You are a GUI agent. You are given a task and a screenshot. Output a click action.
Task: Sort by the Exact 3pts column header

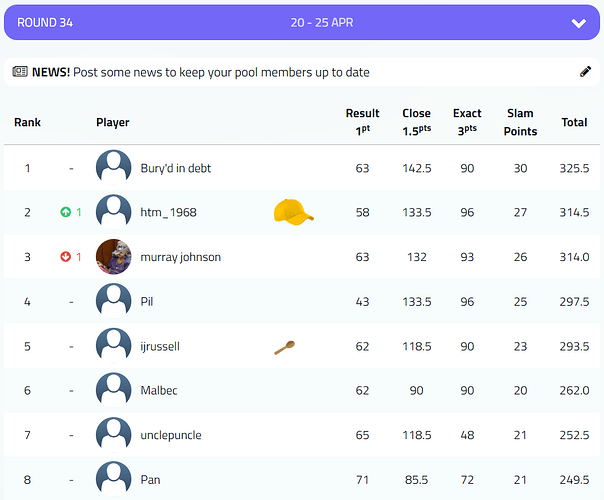pos(467,122)
